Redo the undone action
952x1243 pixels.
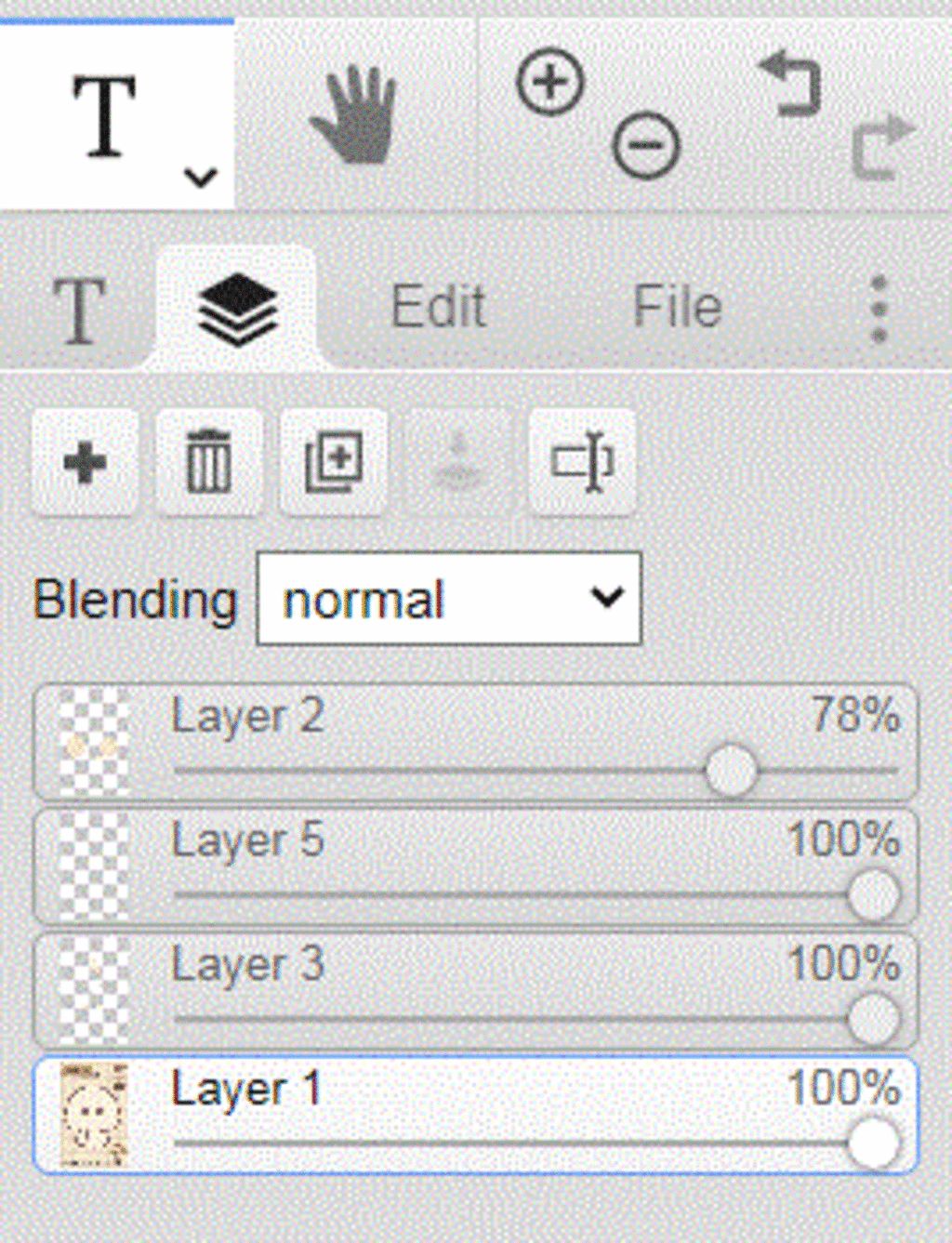coord(883,146)
